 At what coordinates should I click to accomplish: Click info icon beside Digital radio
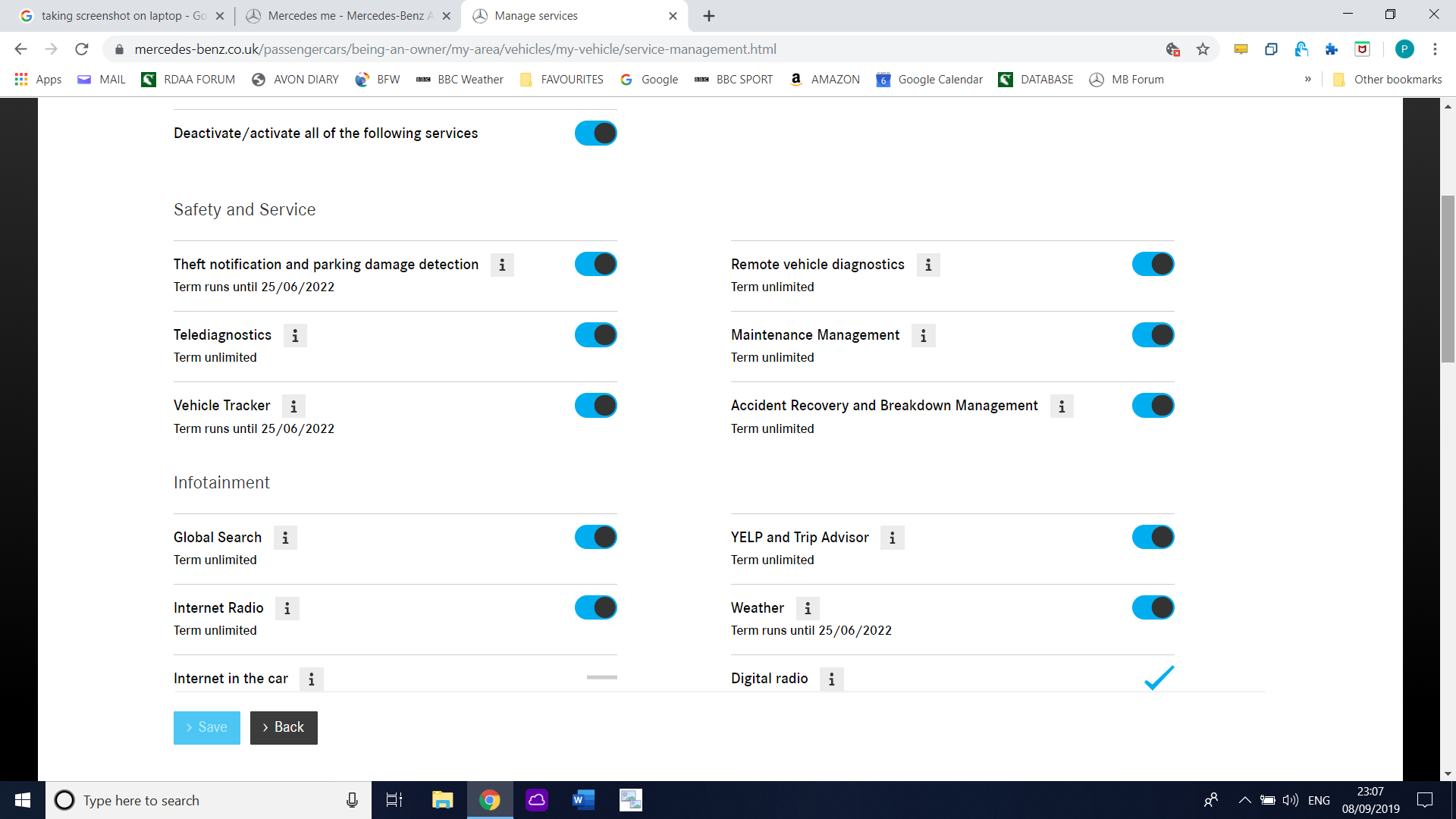click(x=832, y=679)
